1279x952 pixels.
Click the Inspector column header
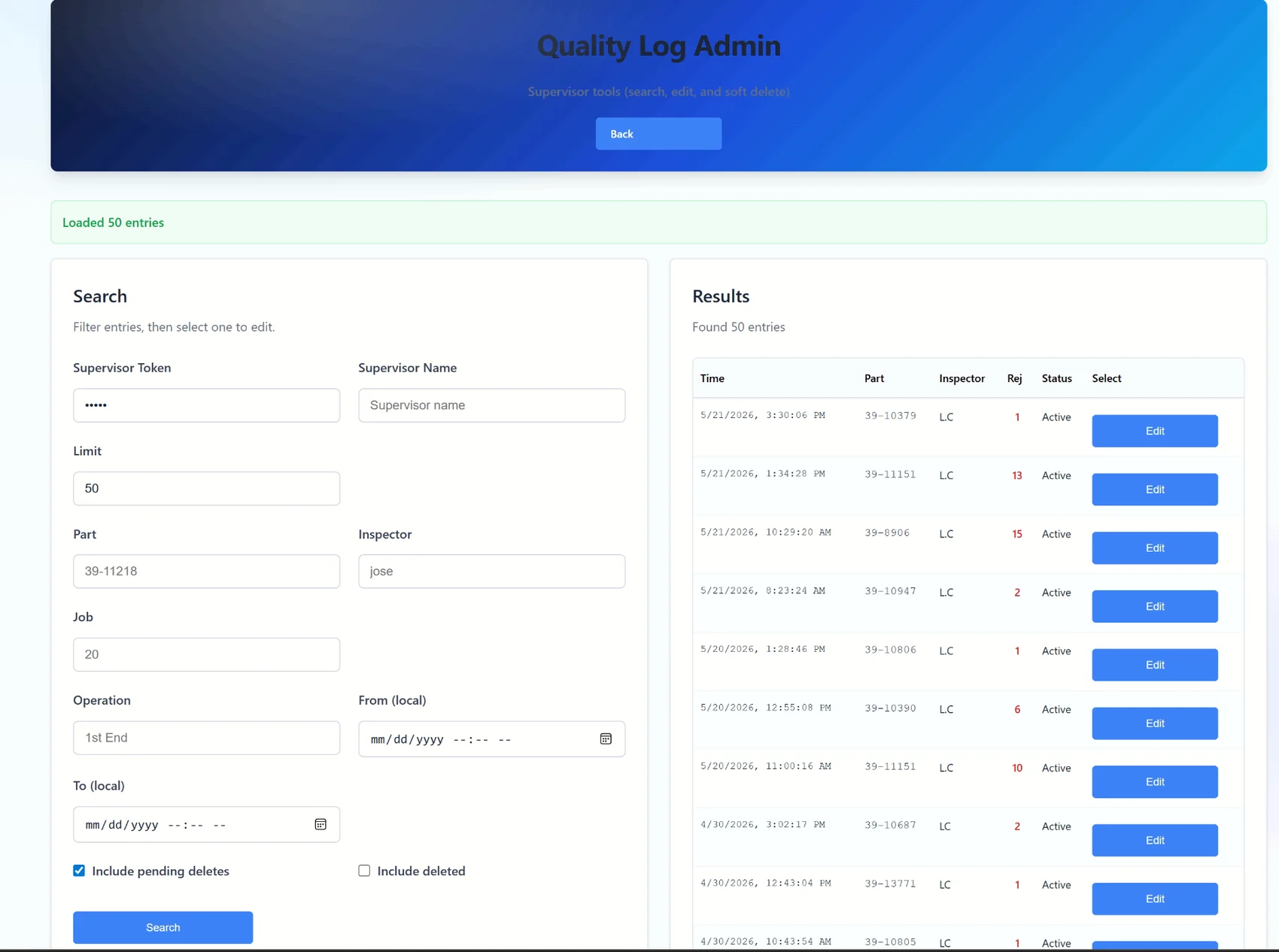(x=962, y=378)
